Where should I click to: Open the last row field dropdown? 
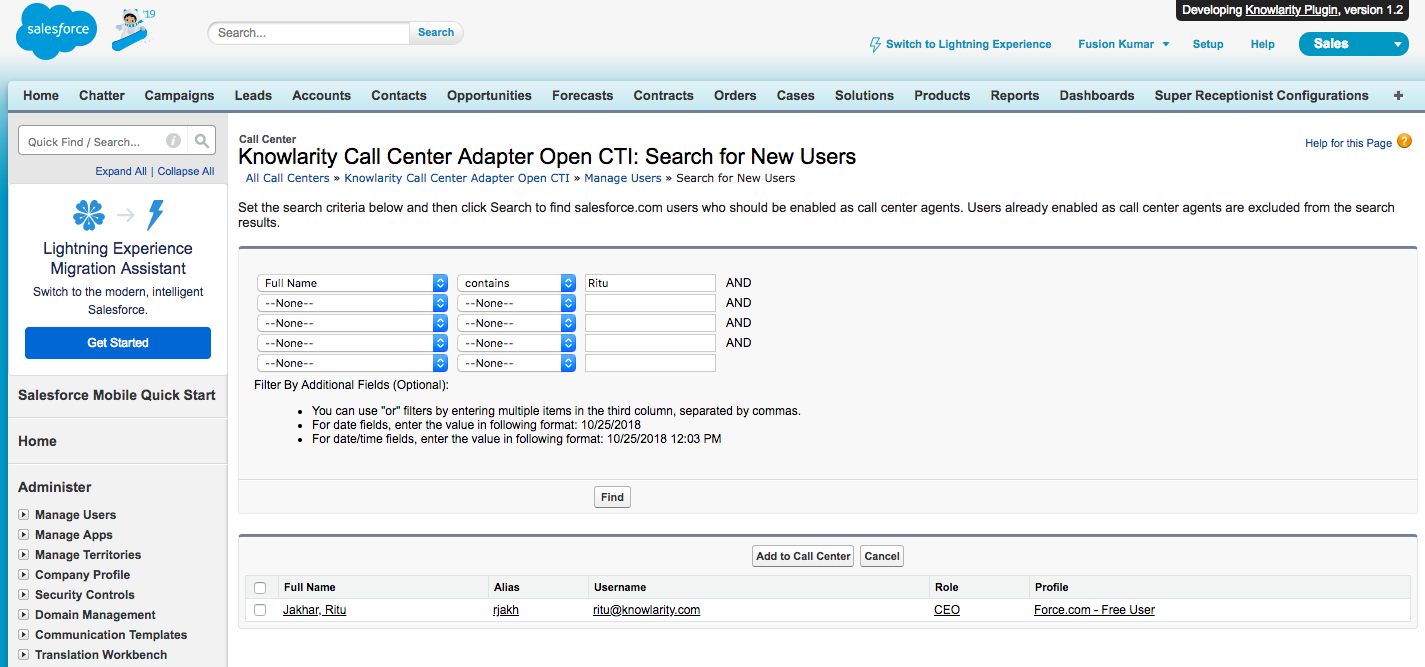[352, 363]
